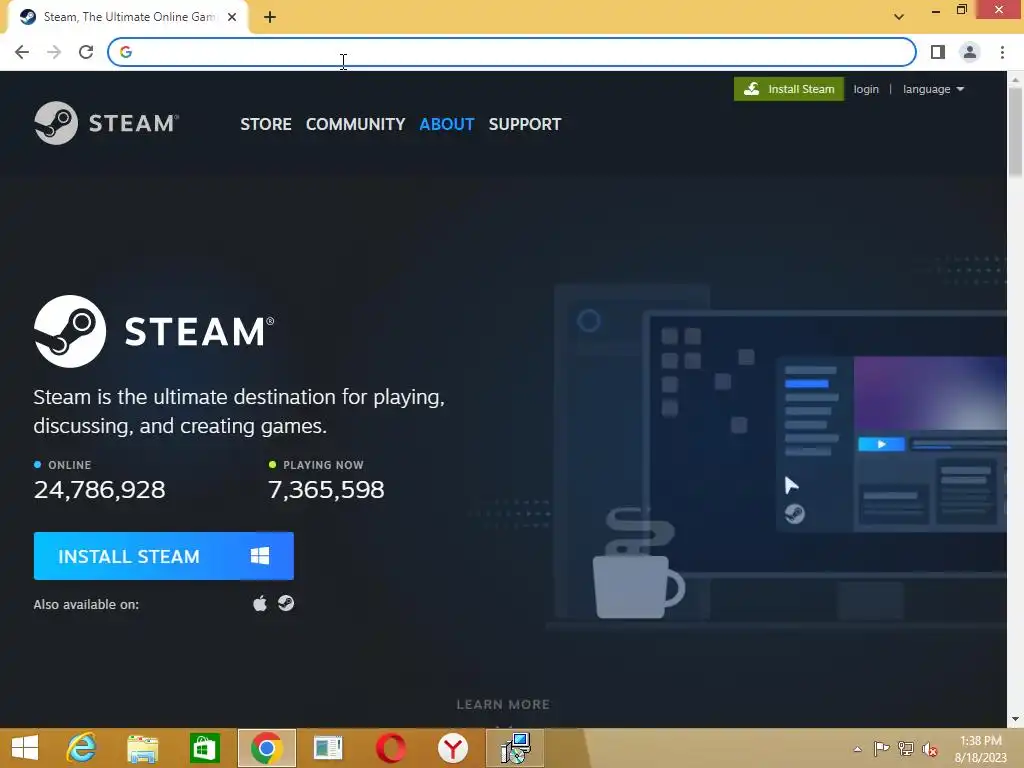Focus the browser address bar
1024x768 pixels.
click(x=512, y=52)
